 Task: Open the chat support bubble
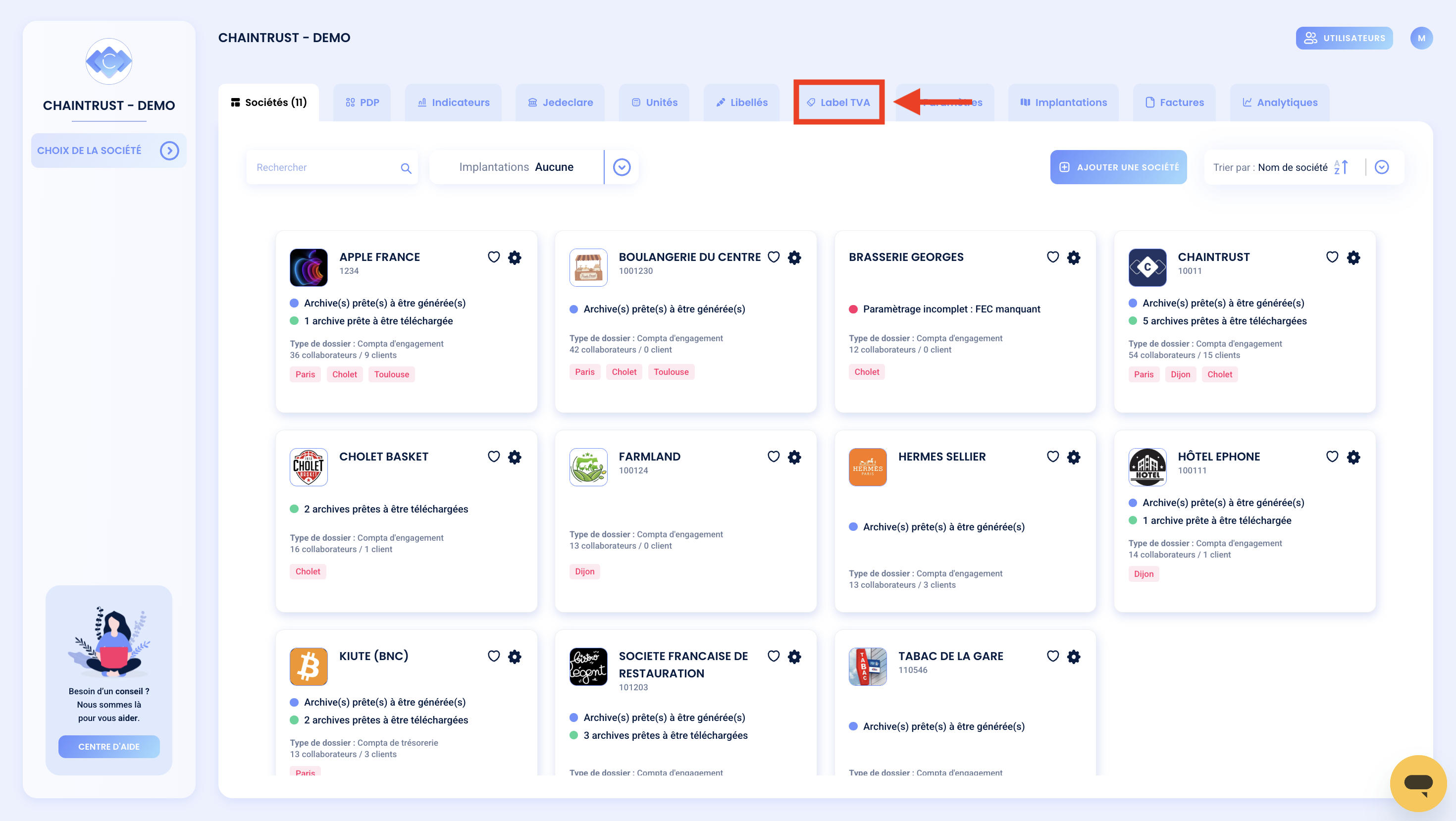click(x=1418, y=783)
